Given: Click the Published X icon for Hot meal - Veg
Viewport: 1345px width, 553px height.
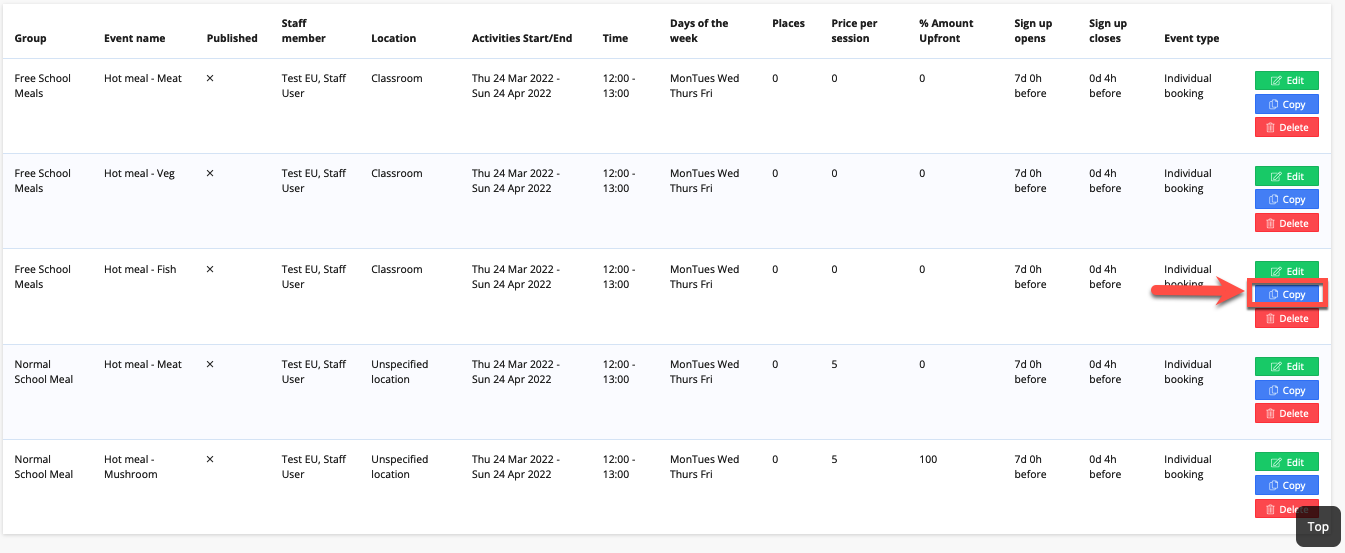Looking at the screenshot, I should [210, 173].
